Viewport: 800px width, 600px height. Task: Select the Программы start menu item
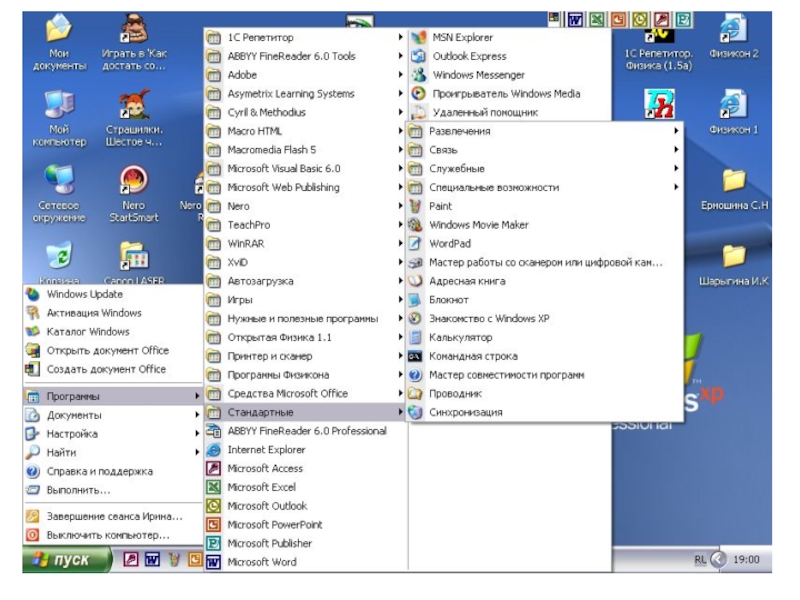(x=113, y=396)
